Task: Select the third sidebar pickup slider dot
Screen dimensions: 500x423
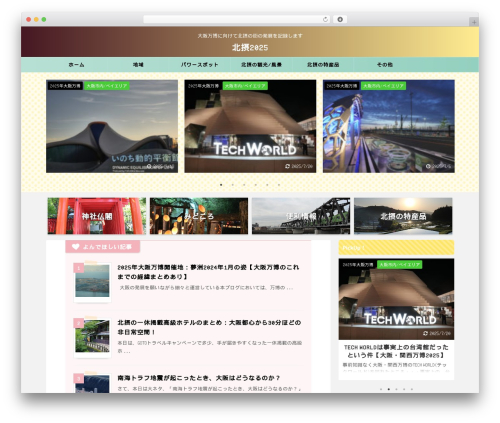Action: pyautogui.click(x=396, y=389)
